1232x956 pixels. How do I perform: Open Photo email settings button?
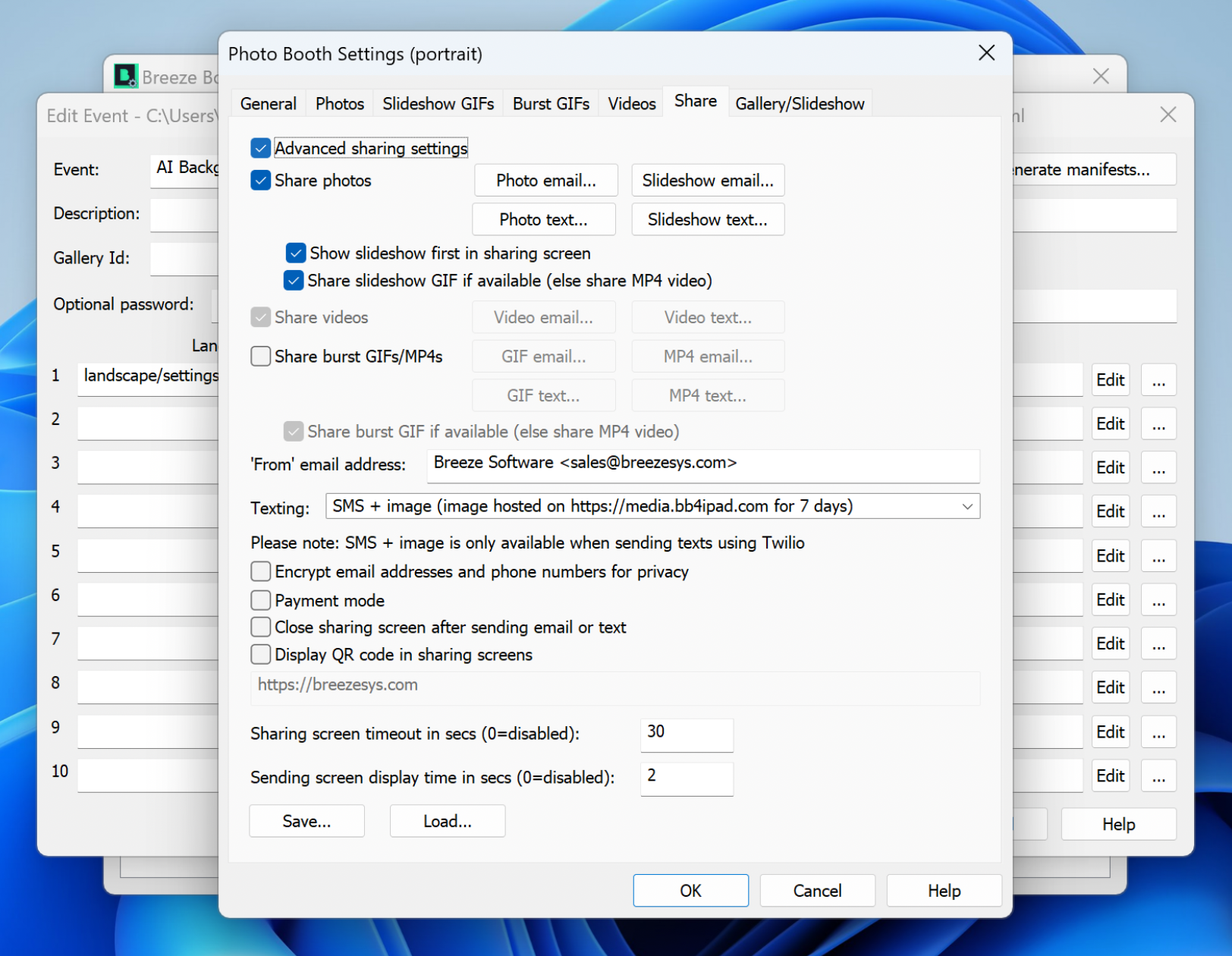click(x=545, y=181)
